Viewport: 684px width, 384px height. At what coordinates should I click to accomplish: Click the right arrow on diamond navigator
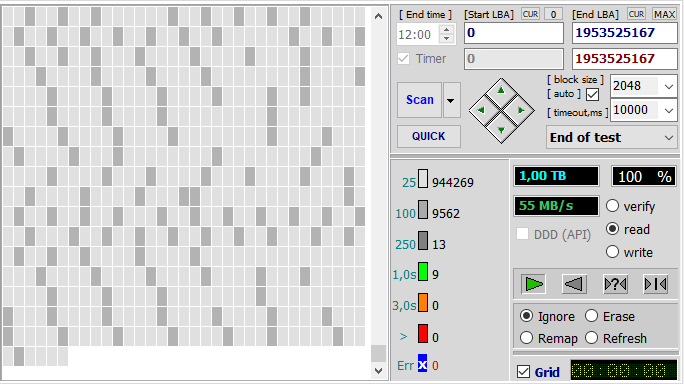tap(520, 110)
